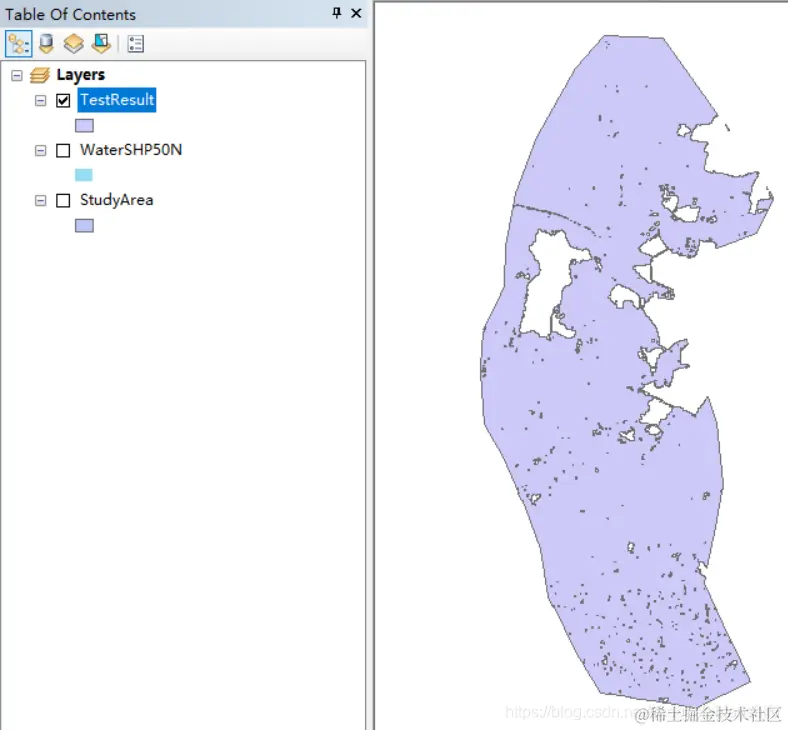Collapse the Layers data frame tree

click(x=17, y=75)
